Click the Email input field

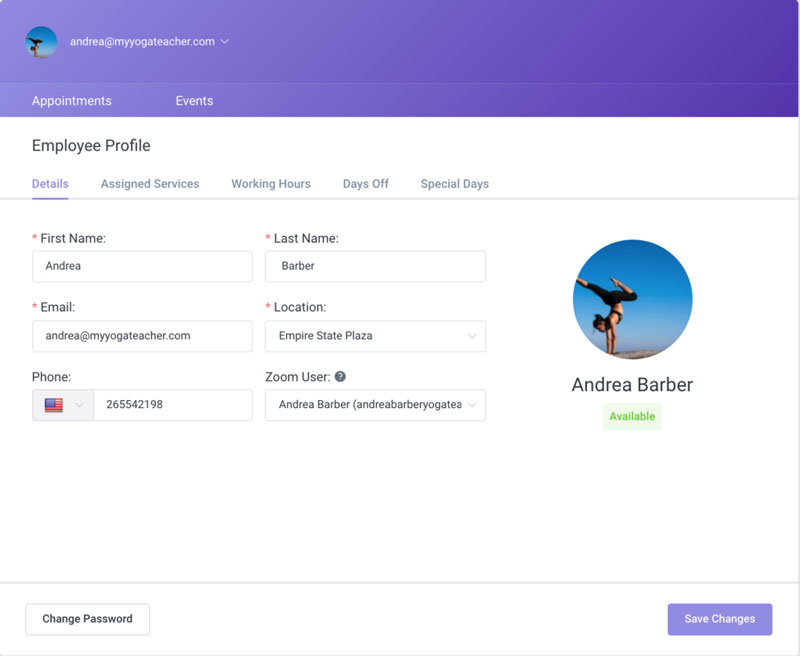coord(142,336)
